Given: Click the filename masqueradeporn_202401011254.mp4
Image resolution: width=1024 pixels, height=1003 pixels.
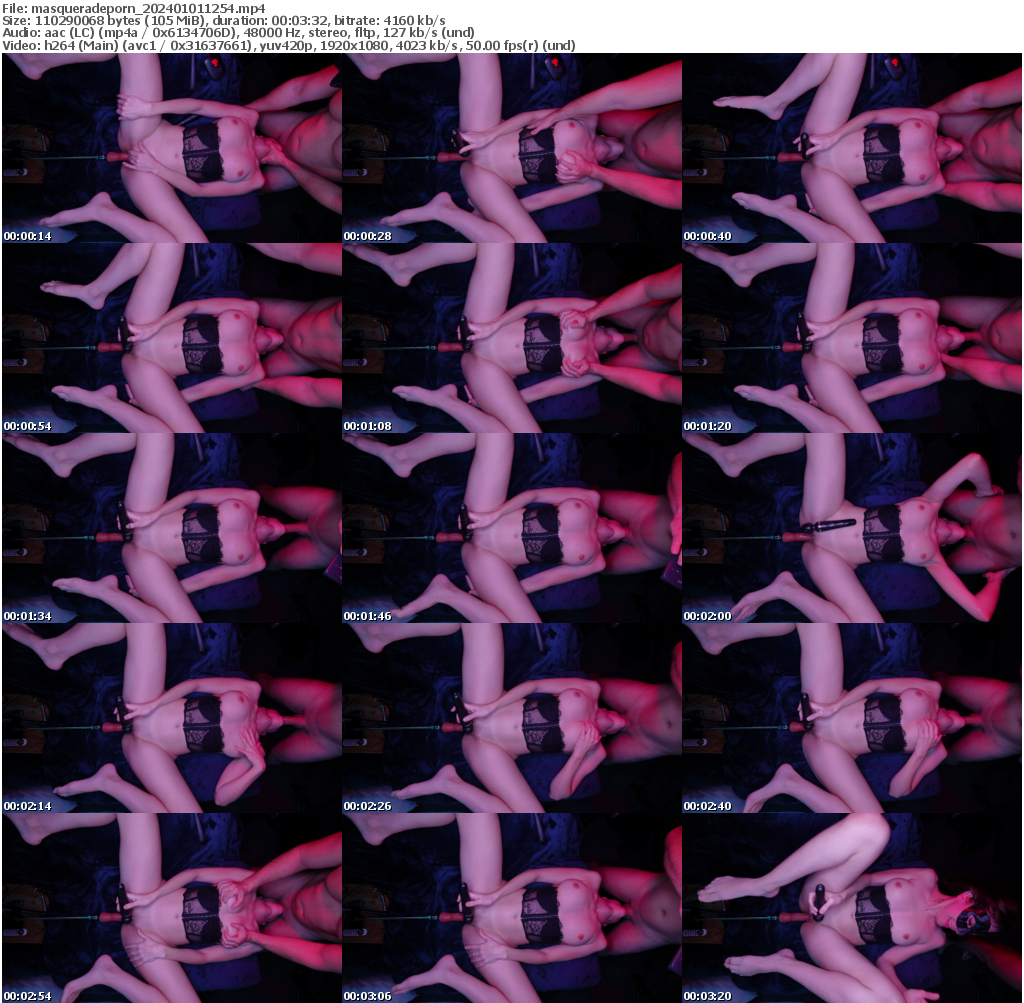Looking at the screenshot, I should 133,8.
